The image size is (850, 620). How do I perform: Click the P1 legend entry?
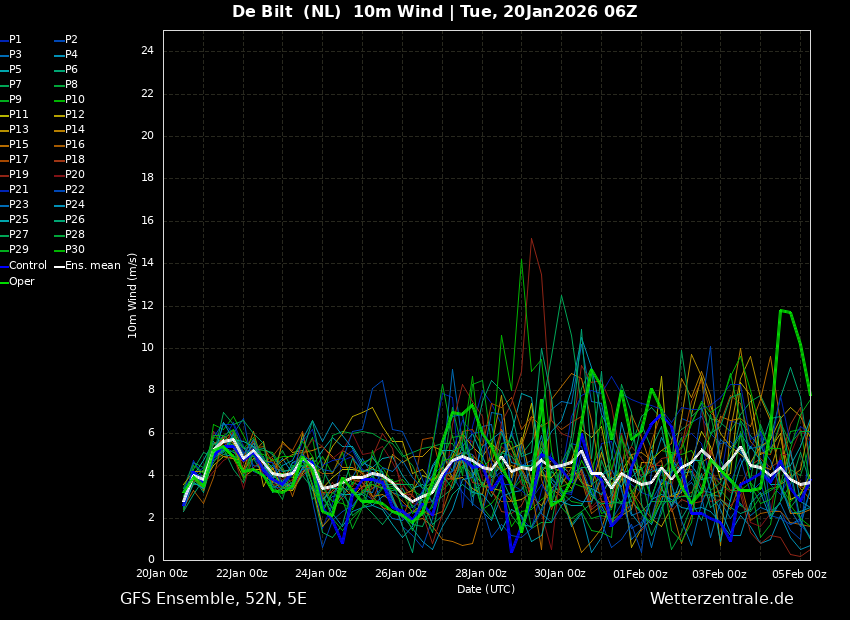point(11,40)
